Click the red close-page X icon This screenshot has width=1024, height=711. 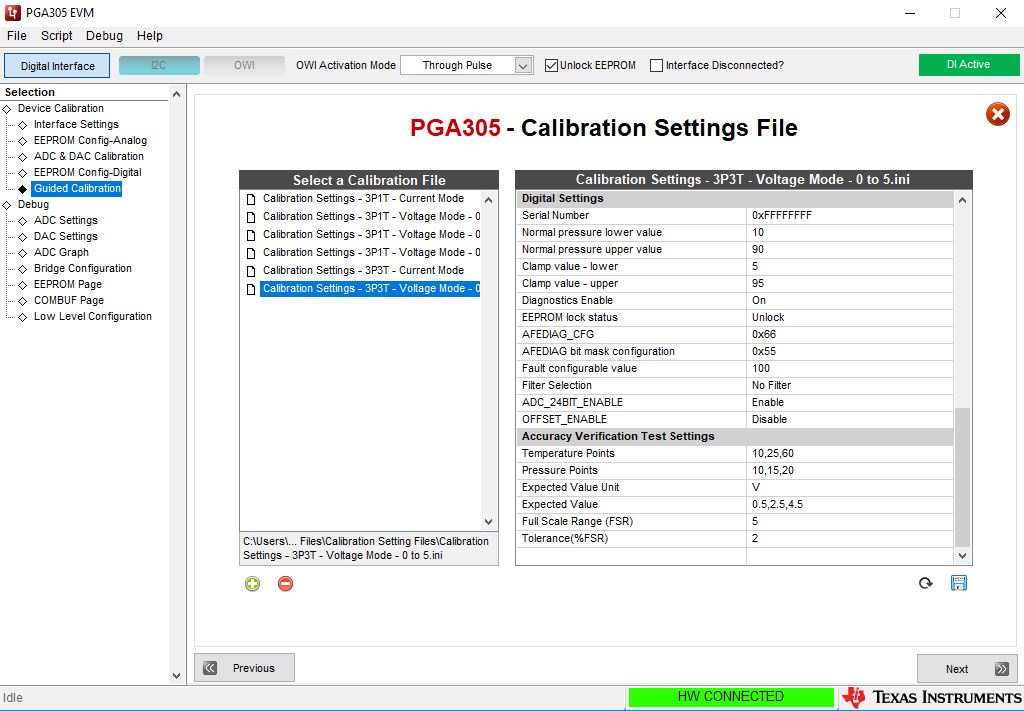point(997,115)
